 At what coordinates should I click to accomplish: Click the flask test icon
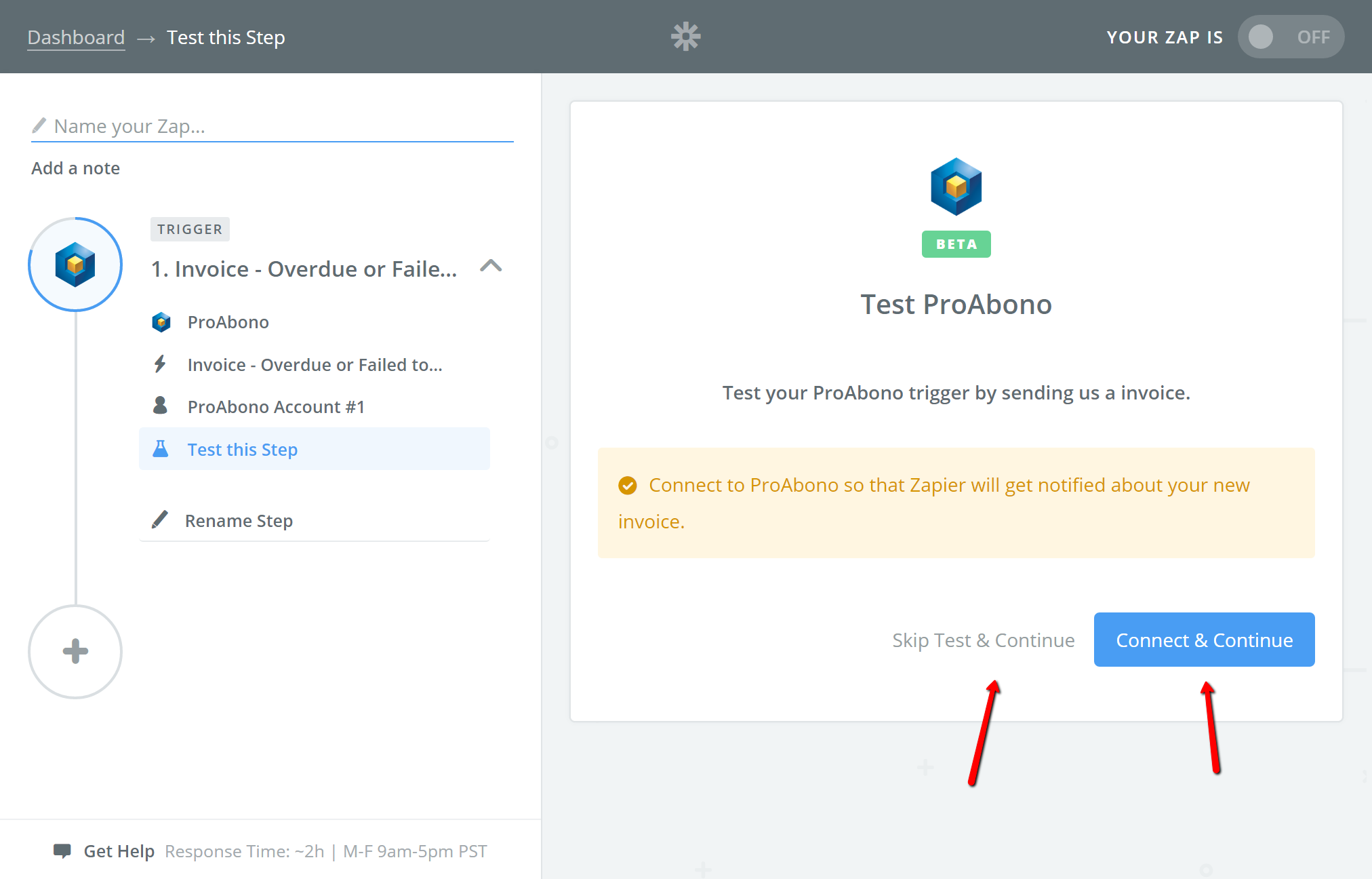160,449
